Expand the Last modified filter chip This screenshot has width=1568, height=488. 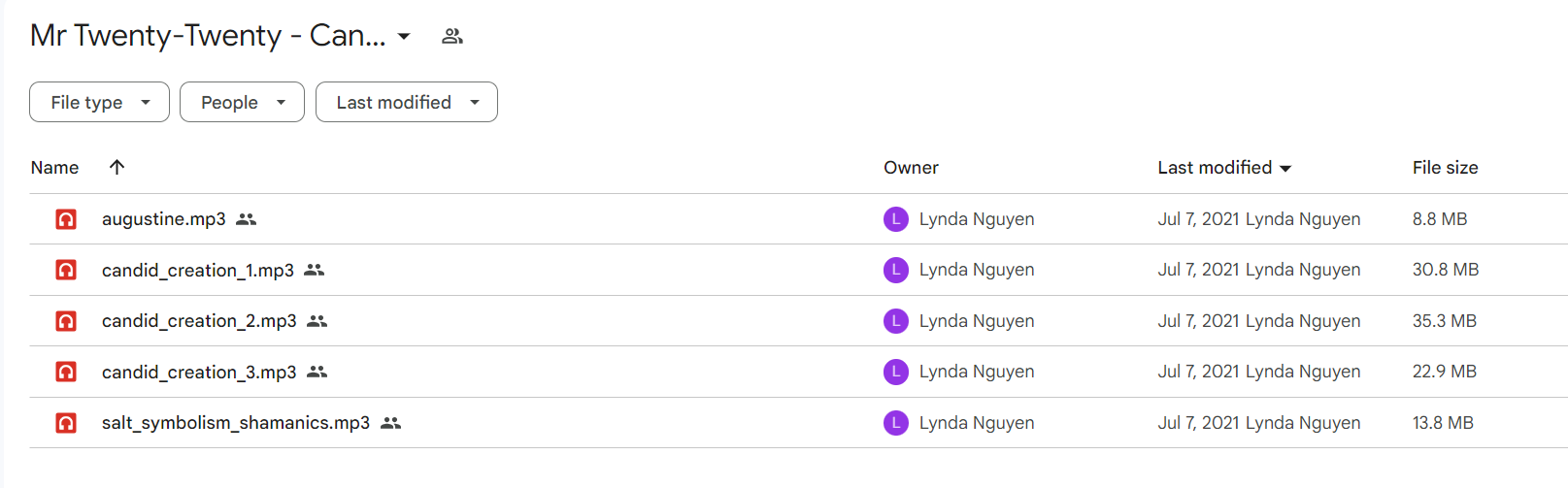tap(406, 102)
